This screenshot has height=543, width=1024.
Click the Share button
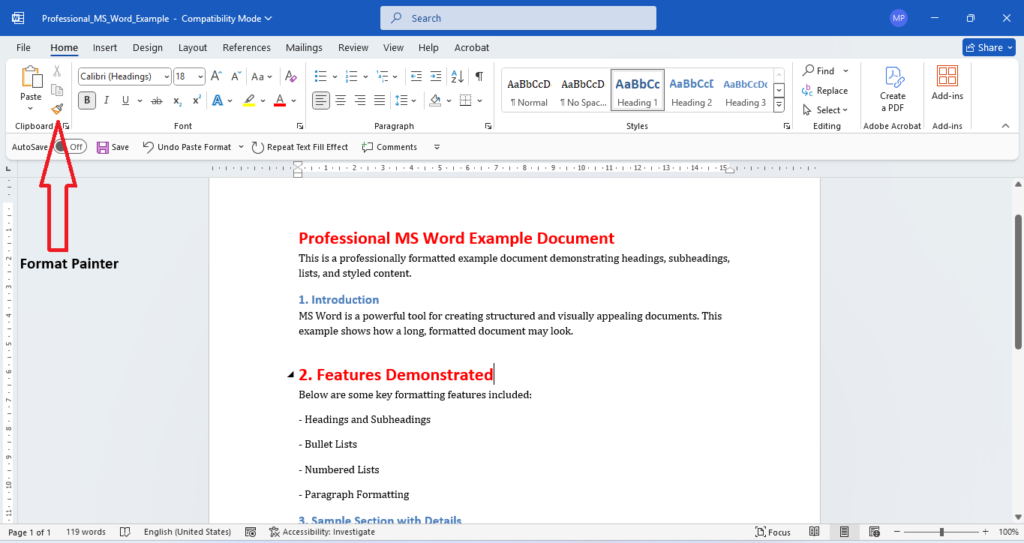(x=989, y=48)
